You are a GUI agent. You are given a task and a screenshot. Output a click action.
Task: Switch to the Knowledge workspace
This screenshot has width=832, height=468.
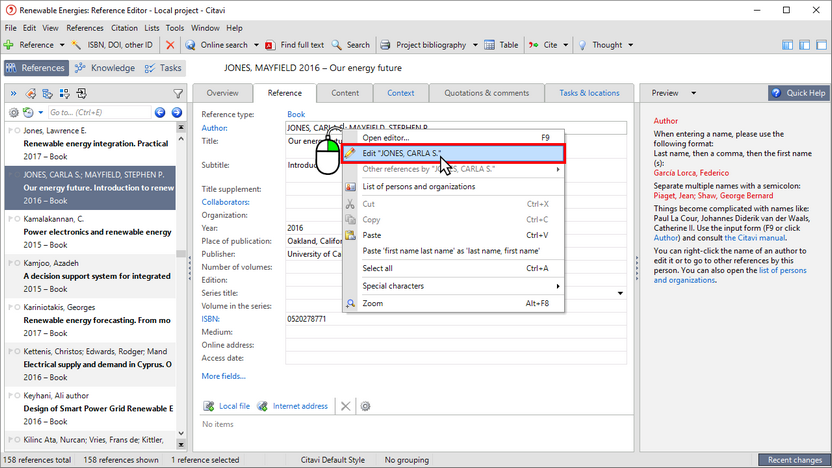pyautogui.click(x=105, y=68)
